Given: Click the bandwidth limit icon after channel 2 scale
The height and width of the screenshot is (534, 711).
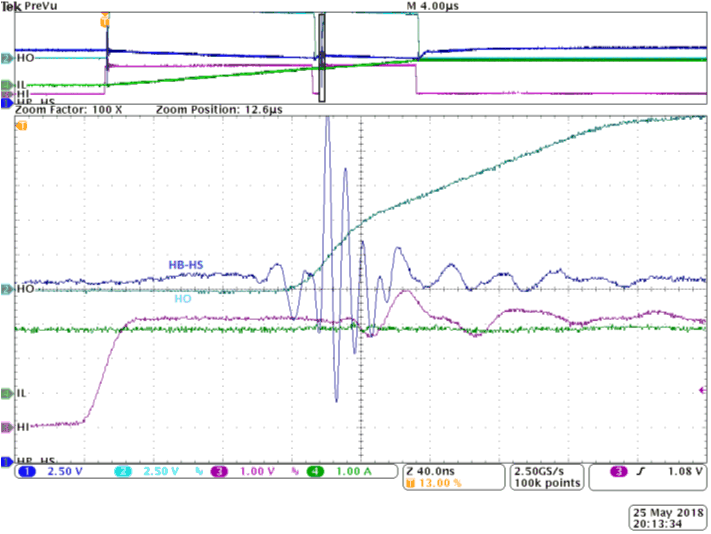Looking at the screenshot, I should [199, 471].
